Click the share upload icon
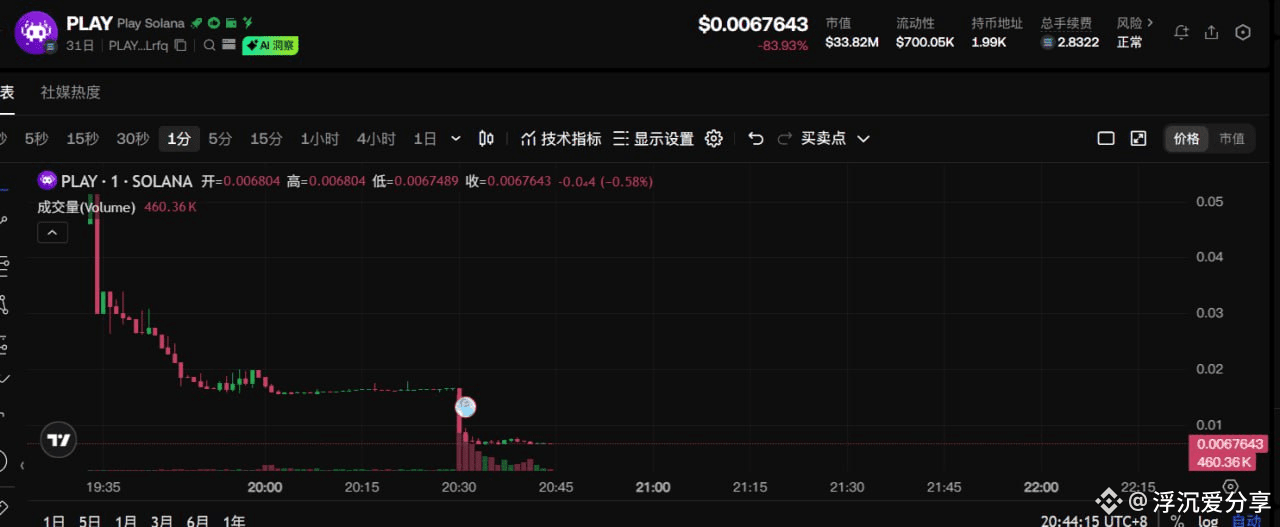Viewport: 1280px width, 527px height. 1212,32
